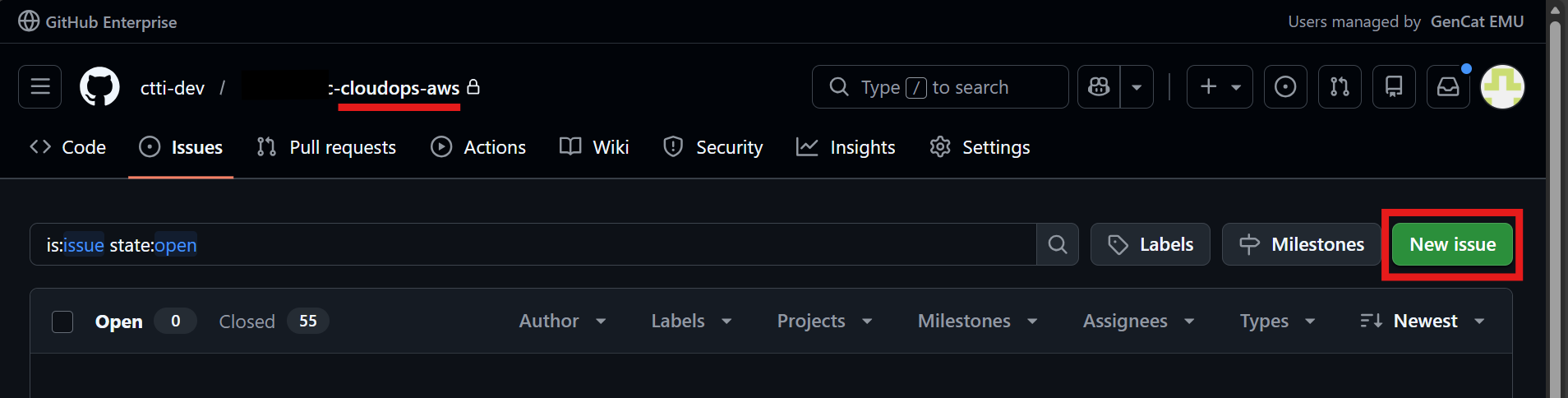
Task: Open the global Issues icon in header
Action: pyautogui.click(x=1285, y=86)
